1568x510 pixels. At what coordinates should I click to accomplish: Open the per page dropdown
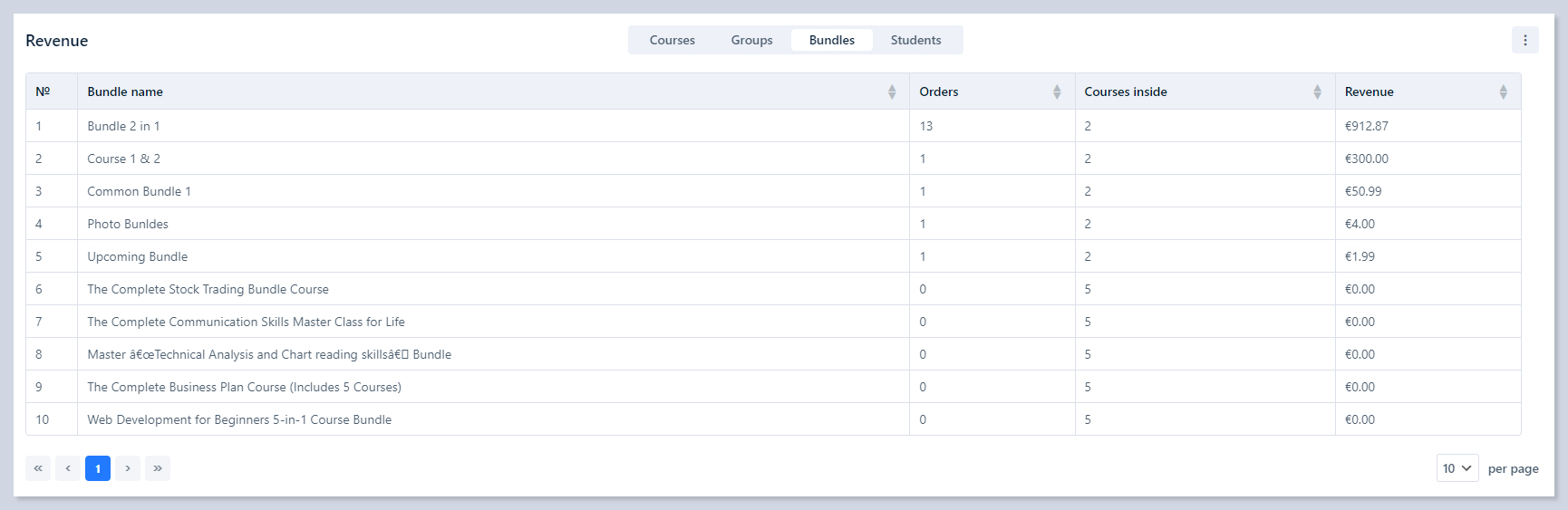(x=1457, y=468)
